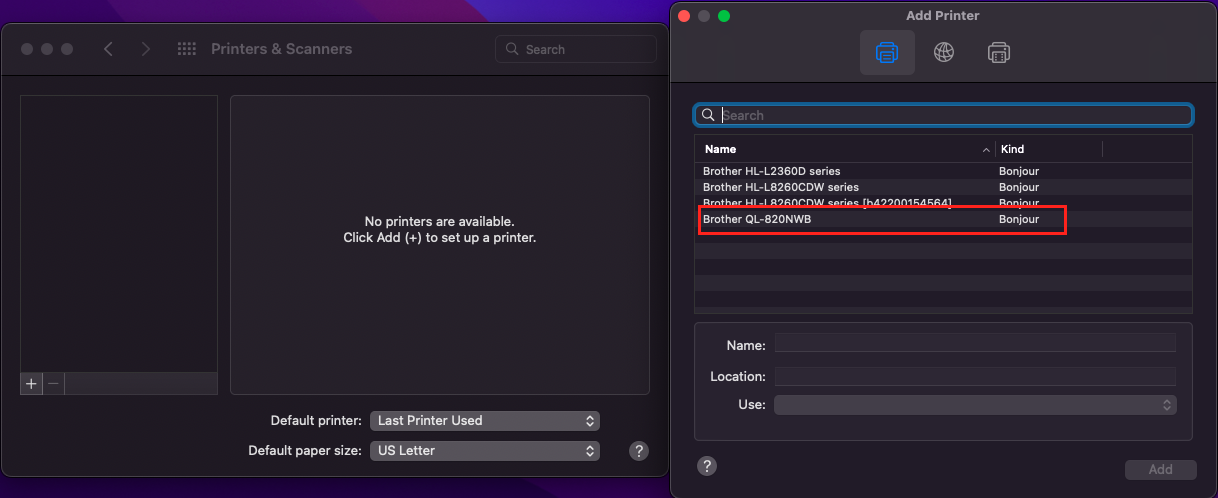
Task: Click the magnifier icon in Printers & Scanners search
Action: pyautogui.click(x=512, y=49)
